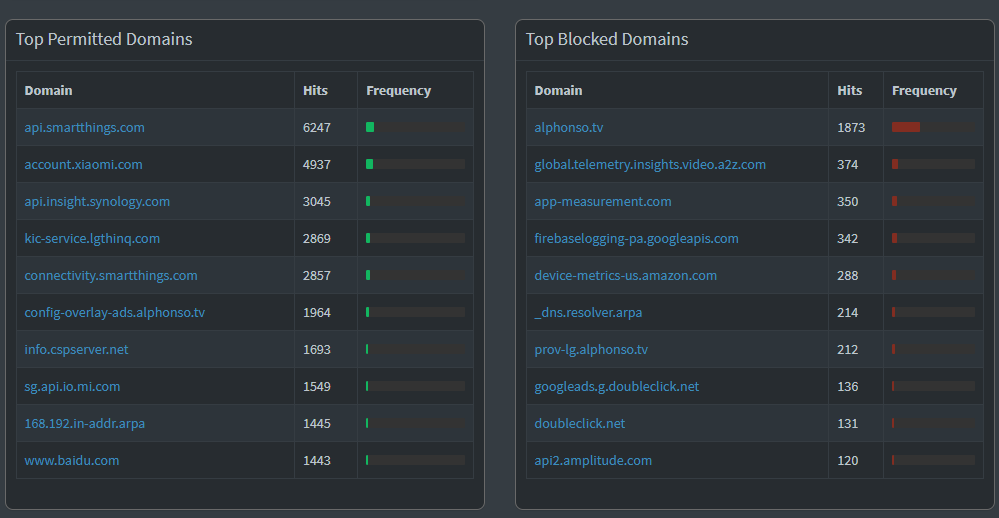Screen dimensions: 999x518
Task: Click the blocked hits value 288
Action: [x=847, y=275]
